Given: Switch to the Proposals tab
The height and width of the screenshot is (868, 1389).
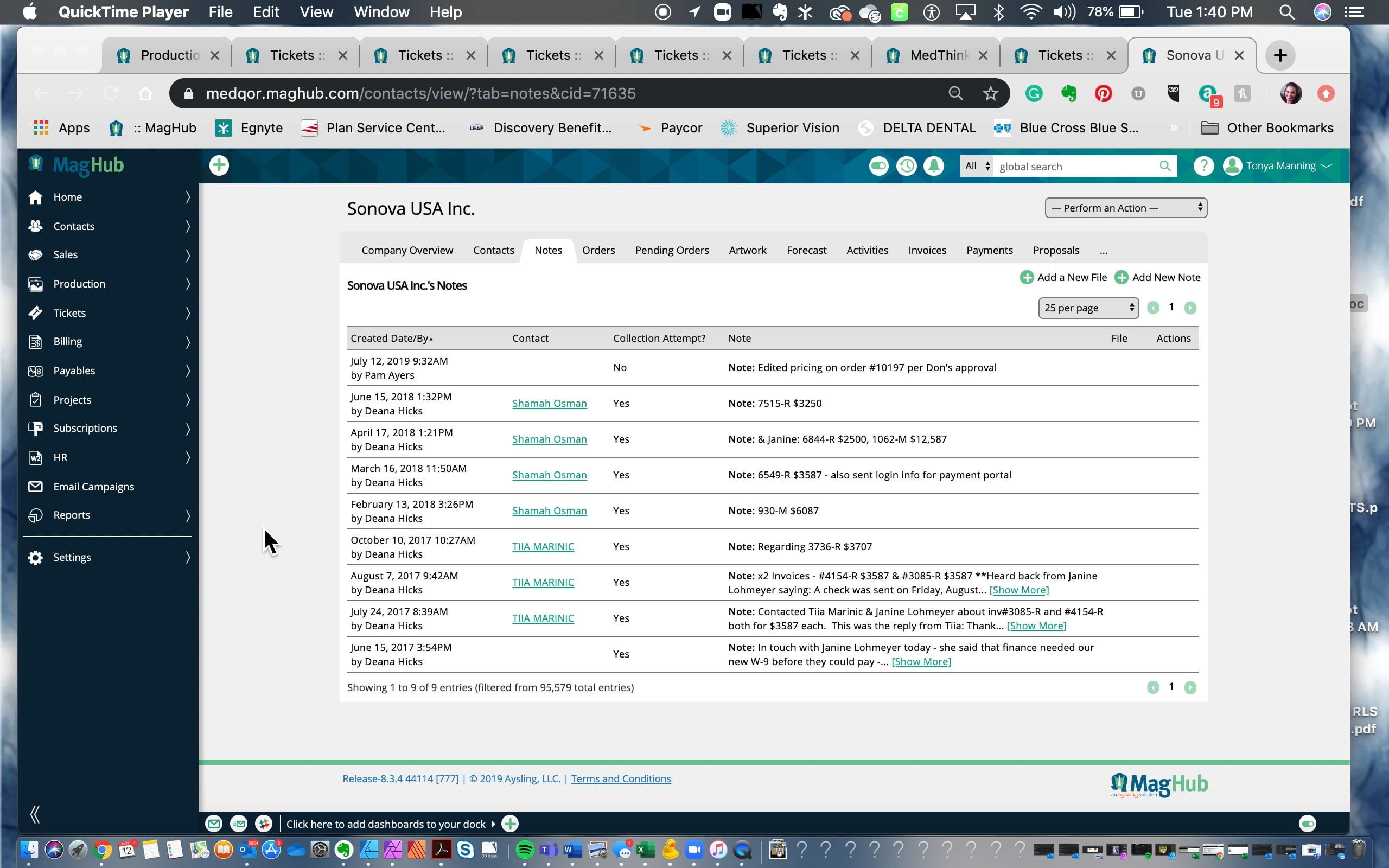Looking at the screenshot, I should click(x=1056, y=250).
